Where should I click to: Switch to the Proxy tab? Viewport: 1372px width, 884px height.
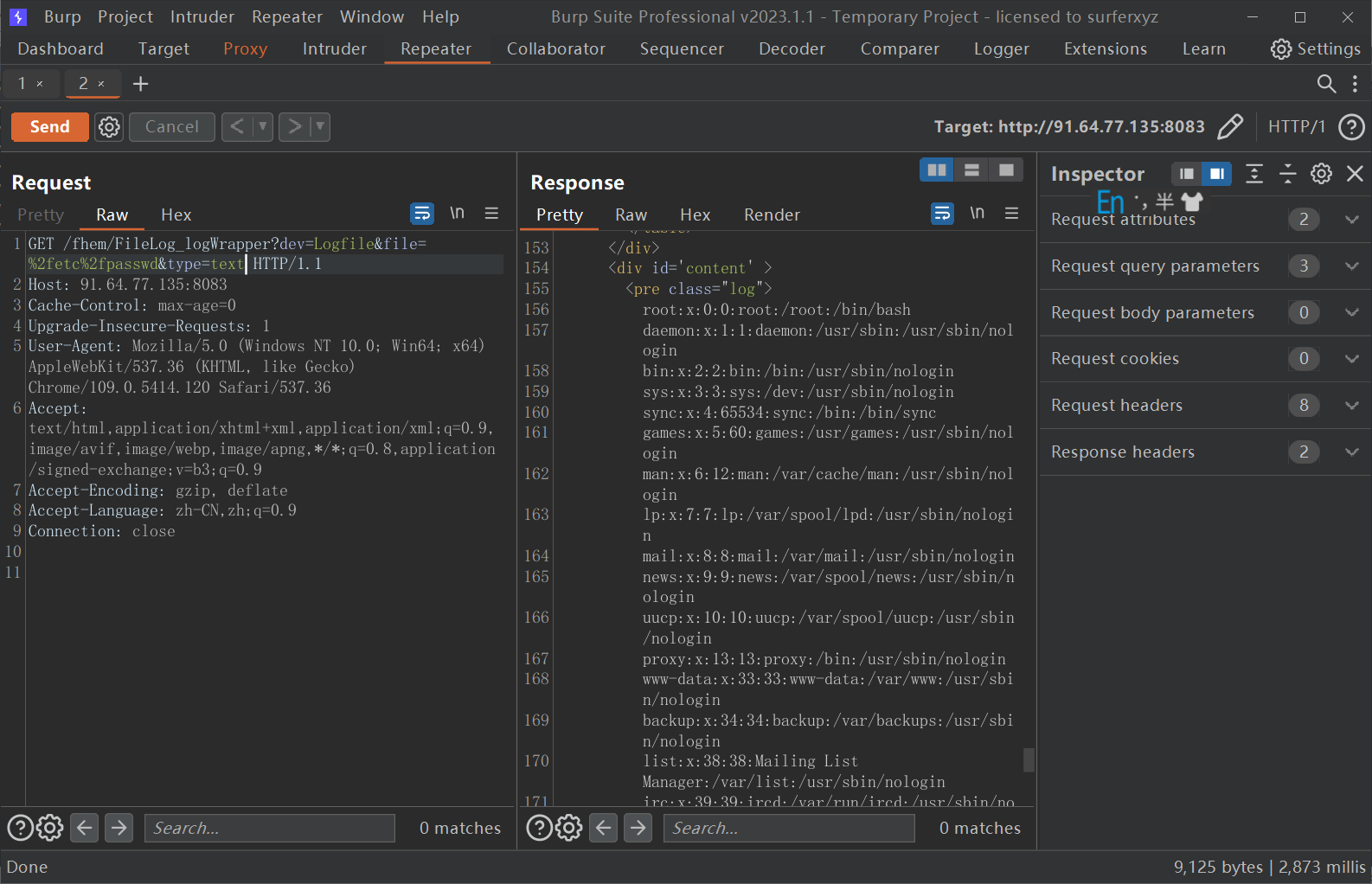(x=246, y=49)
